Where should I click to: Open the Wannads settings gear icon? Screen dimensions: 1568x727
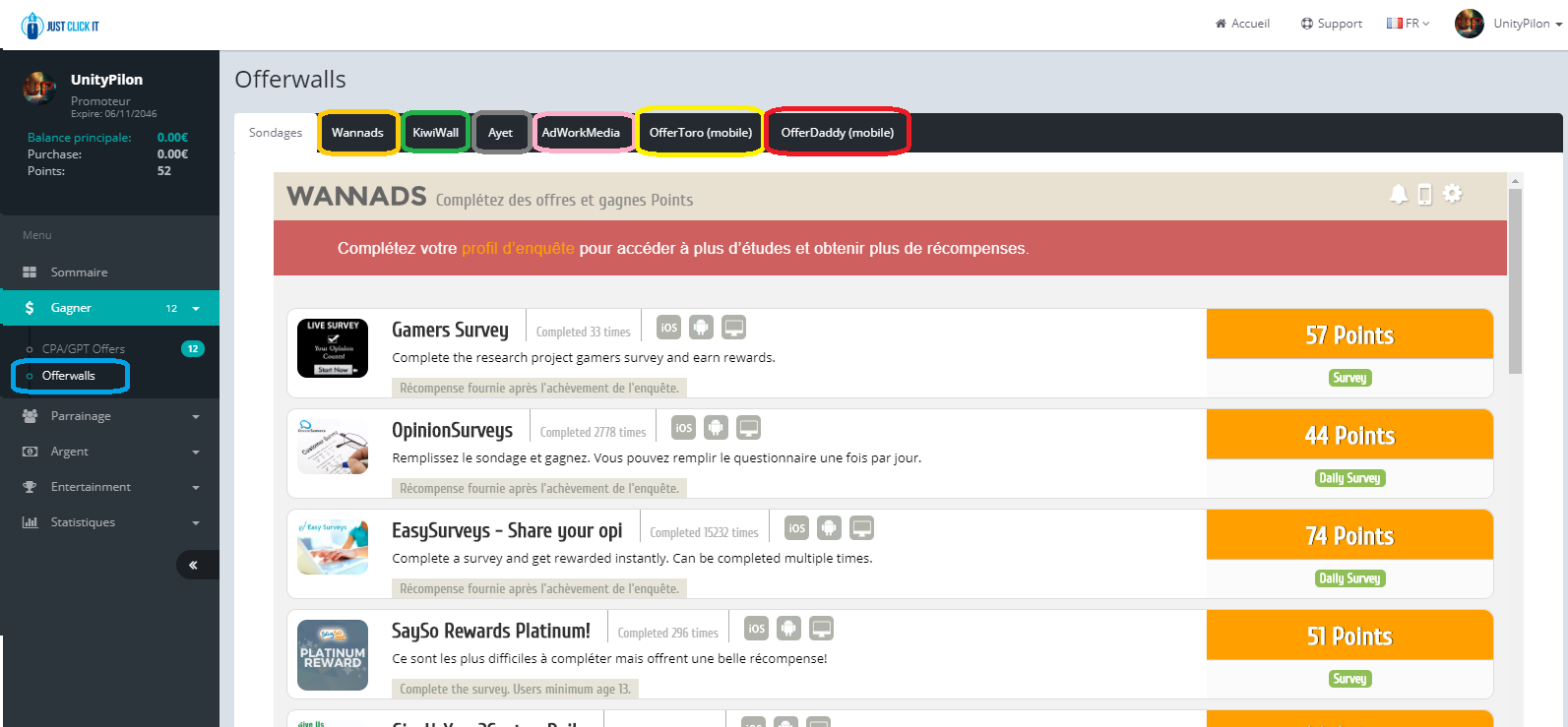click(x=1453, y=194)
